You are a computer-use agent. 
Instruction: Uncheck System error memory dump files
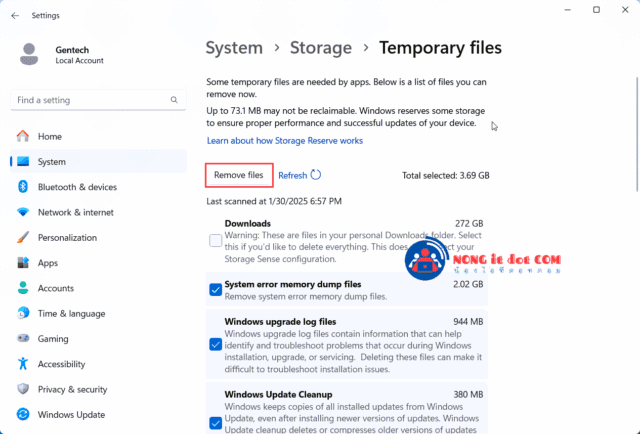(x=216, y=289)
